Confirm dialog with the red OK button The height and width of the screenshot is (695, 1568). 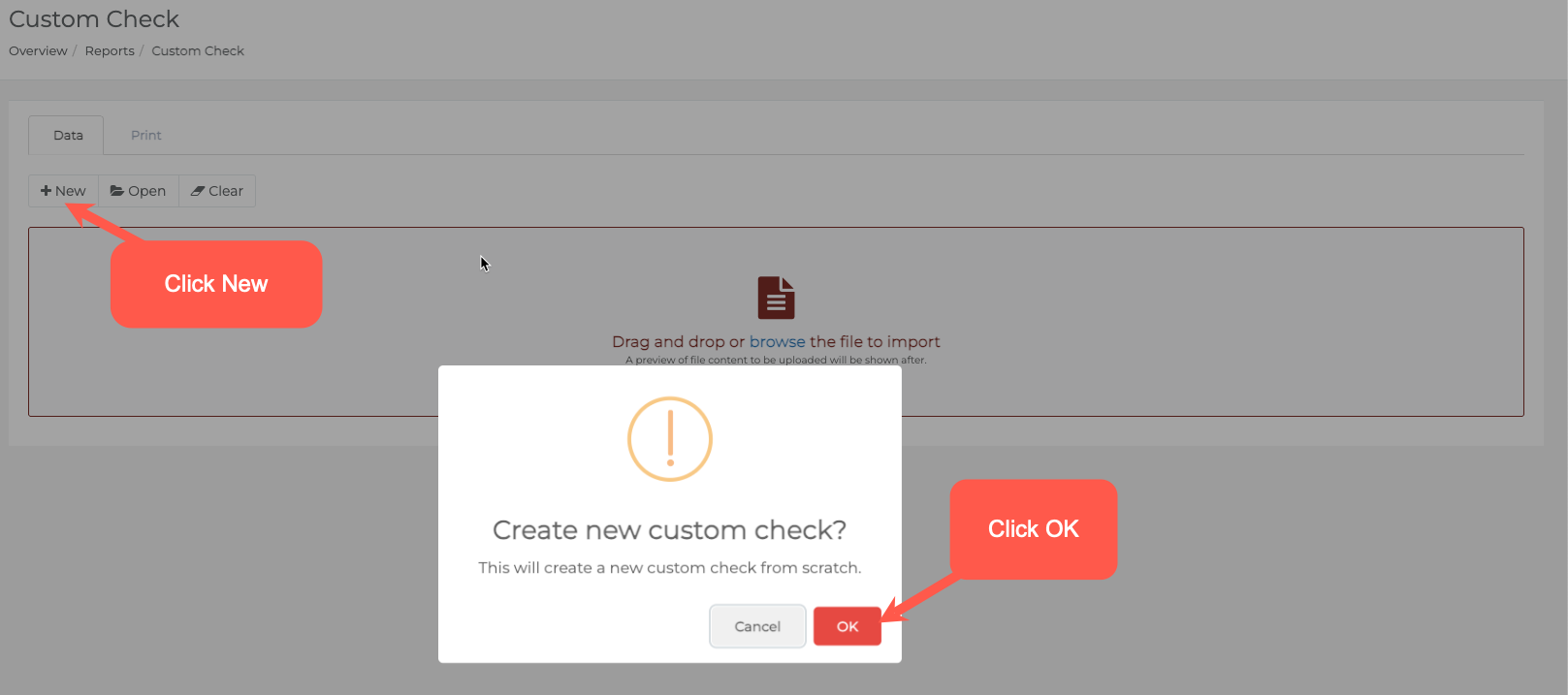(x=848, y=626)
